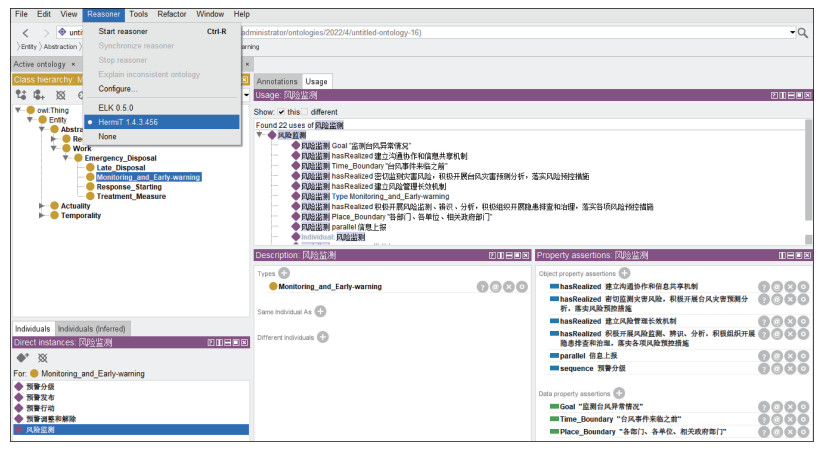Click the Usage panel vertical scrollbar
Screen dimensions: 826x450
[x=808, y=180]
